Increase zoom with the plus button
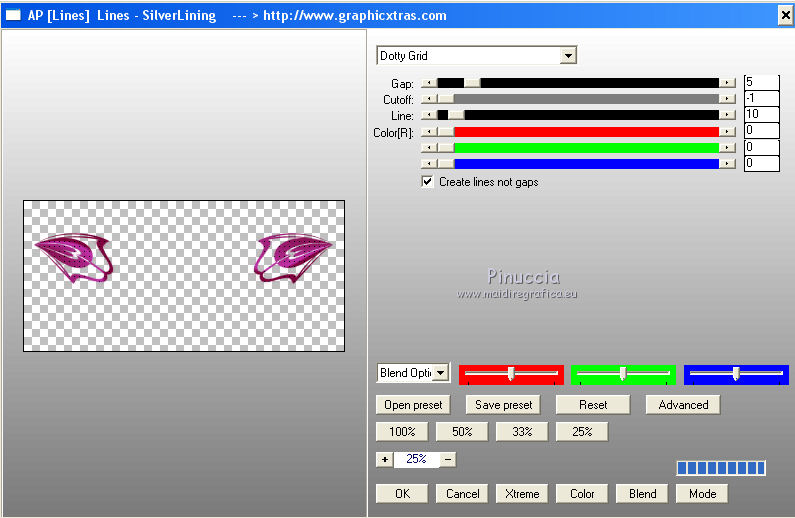The image size is (795, 518). click(385, 460)
